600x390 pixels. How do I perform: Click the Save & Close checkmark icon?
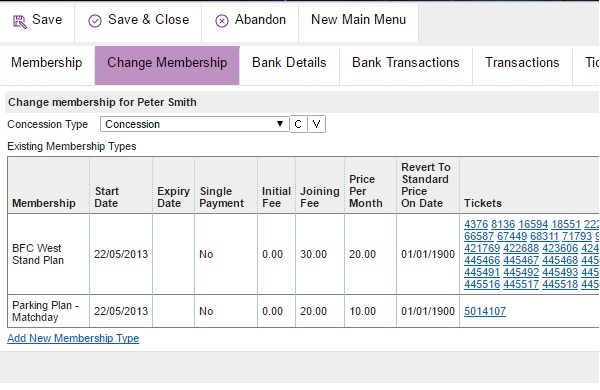pos(95,21)
